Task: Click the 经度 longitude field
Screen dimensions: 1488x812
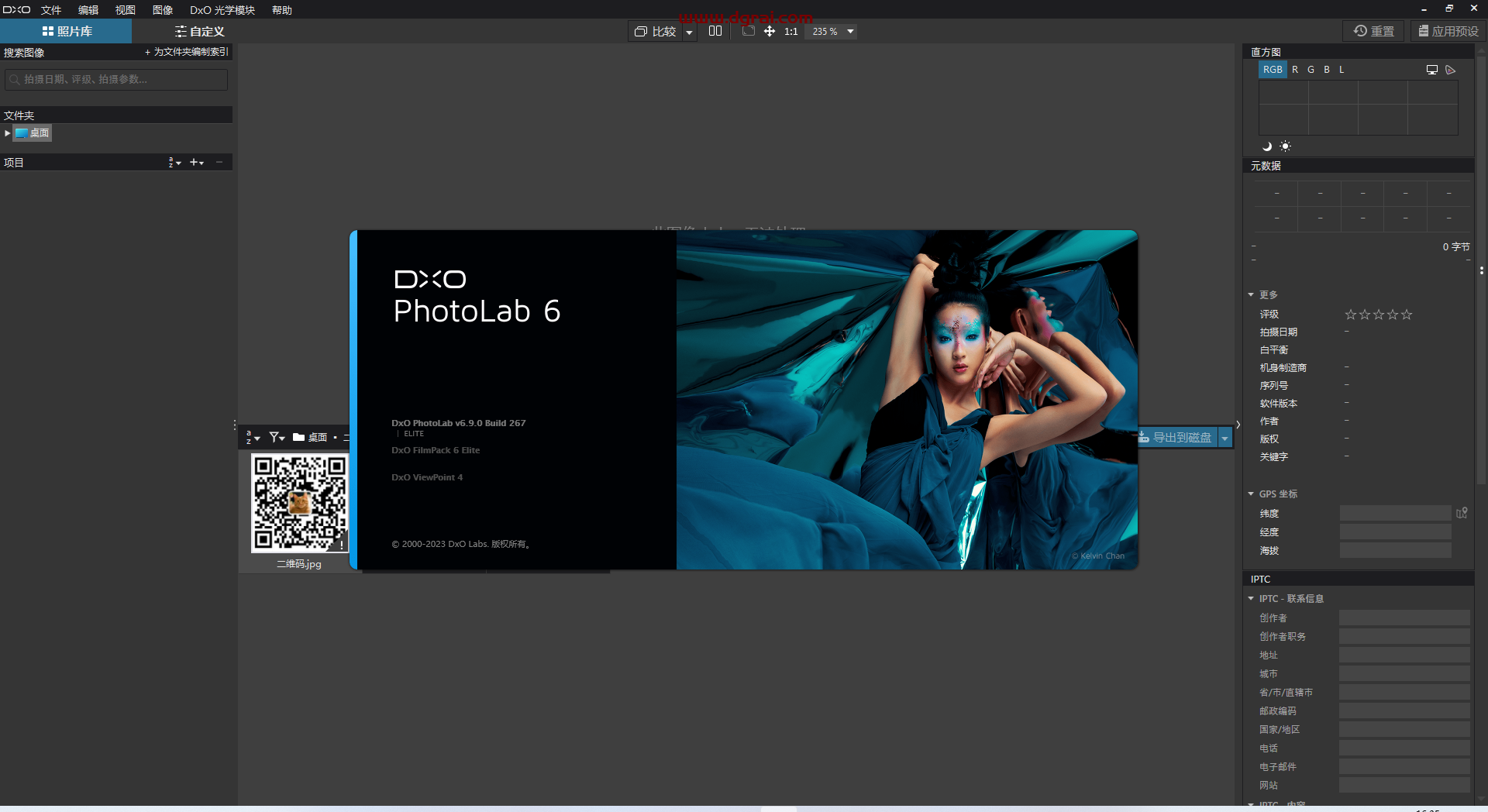Action: coord(1395,532)
